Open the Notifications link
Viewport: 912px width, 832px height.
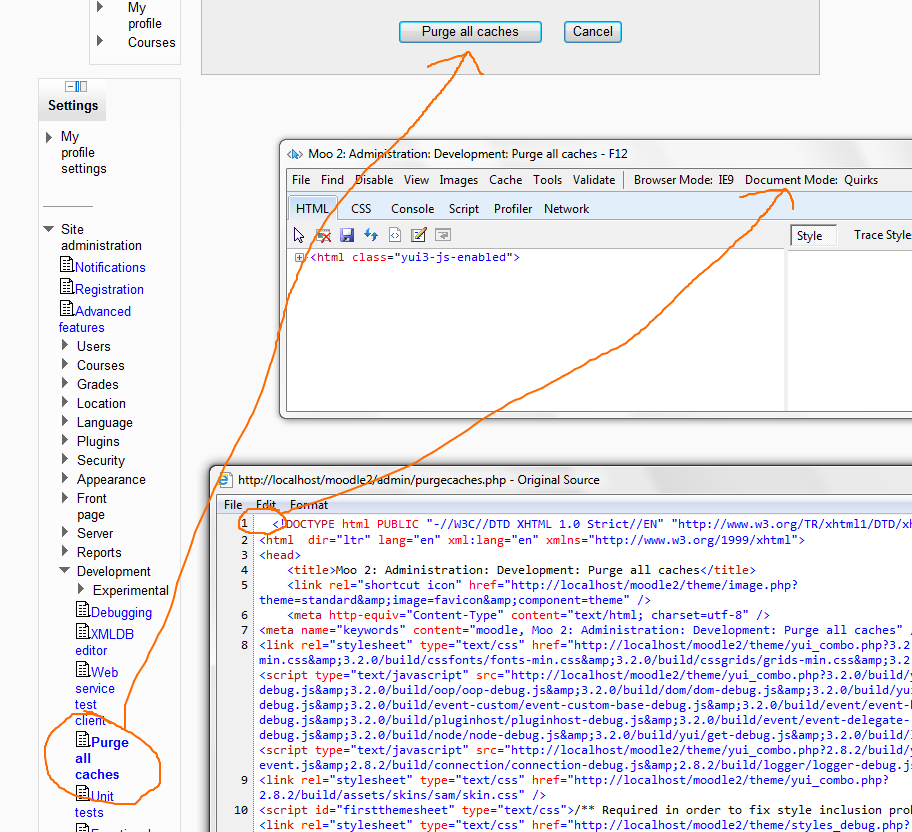tap(110, 268)
